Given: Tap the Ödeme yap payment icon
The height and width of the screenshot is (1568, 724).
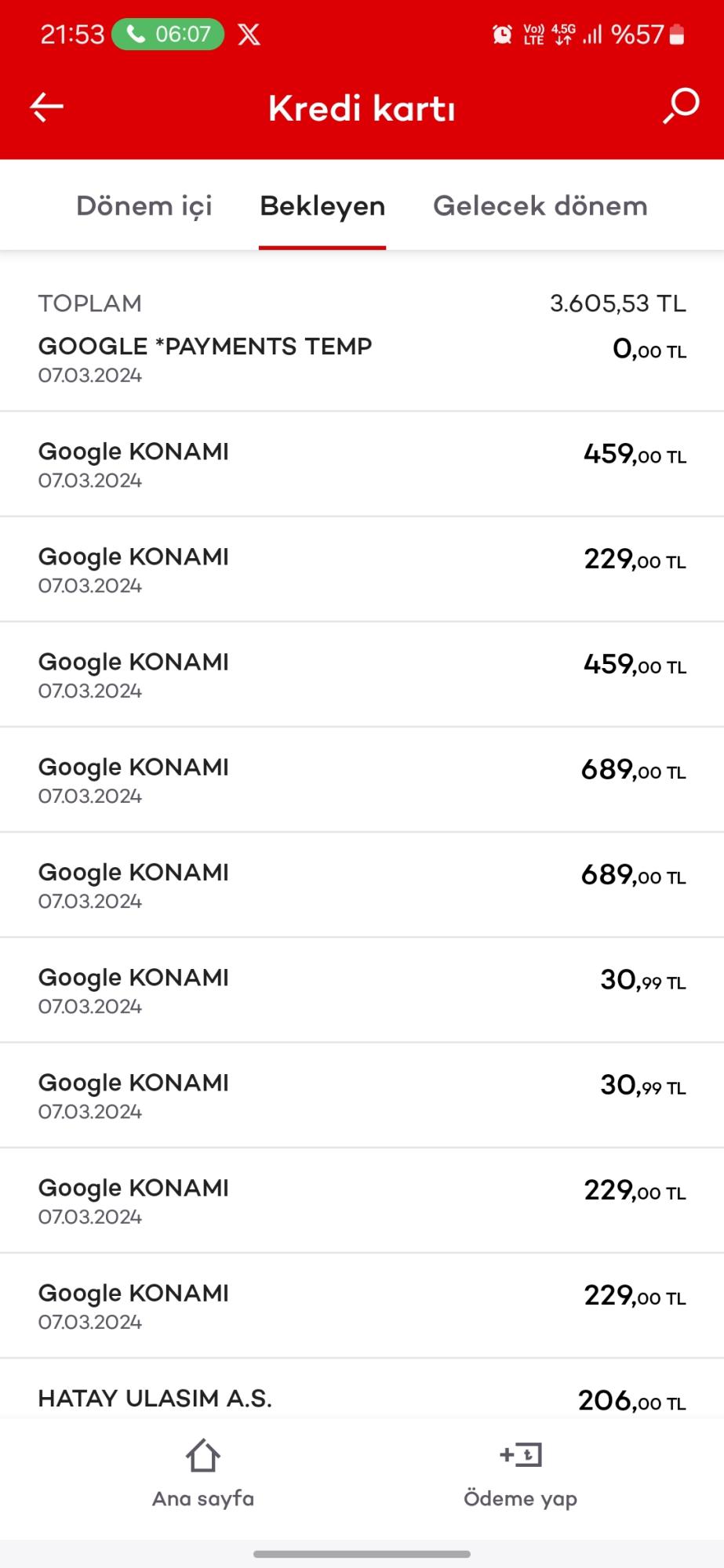Looking at the screenshot, I should pos(521,1455).
